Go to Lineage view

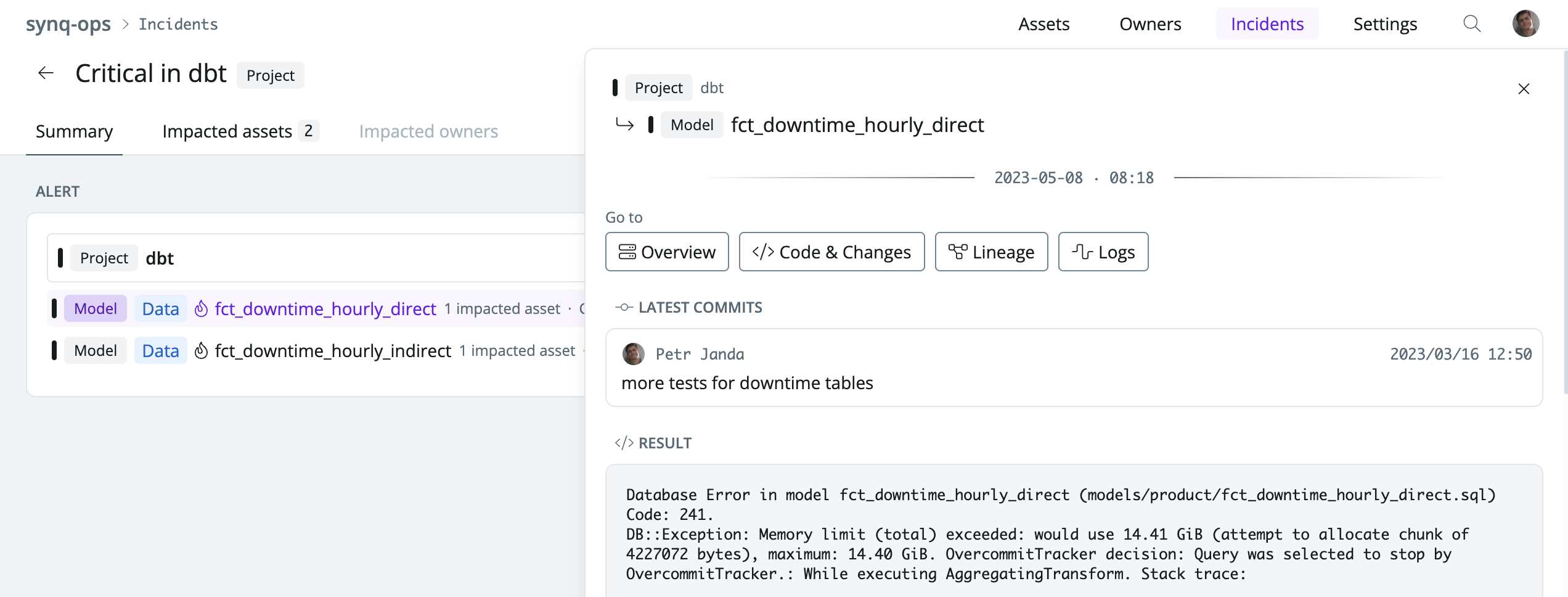991,252
